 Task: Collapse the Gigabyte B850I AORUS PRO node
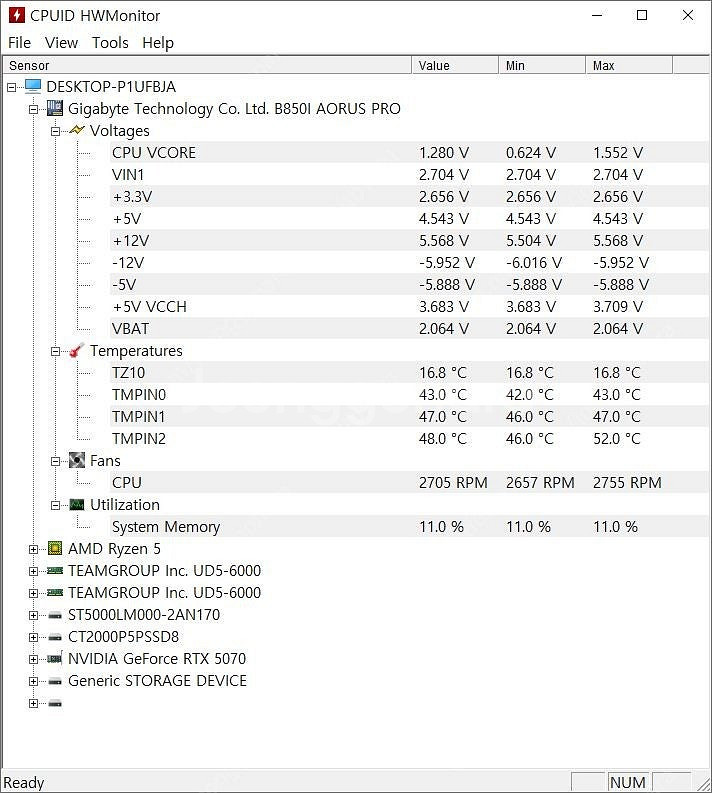[33, 109]
